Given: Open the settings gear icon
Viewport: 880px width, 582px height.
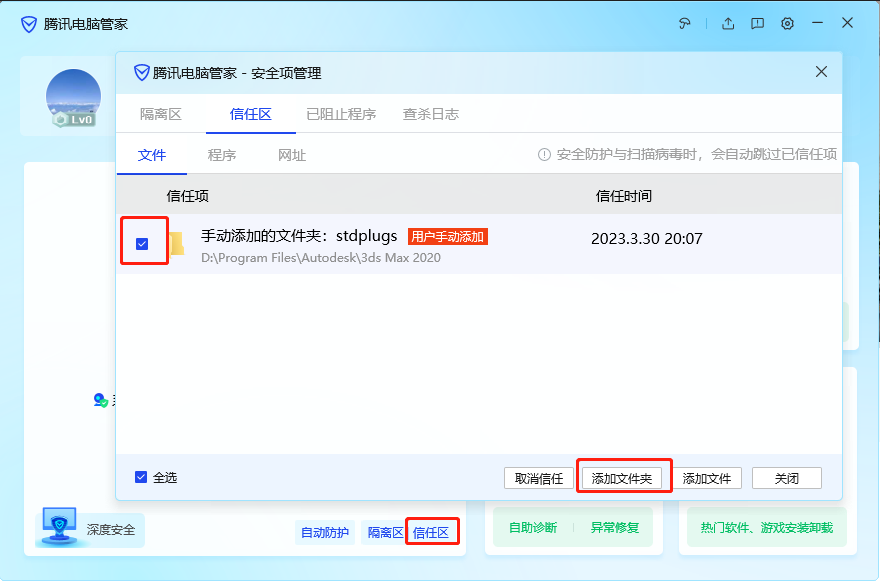Looking at the screenshot, I should [x=787, y=24].
